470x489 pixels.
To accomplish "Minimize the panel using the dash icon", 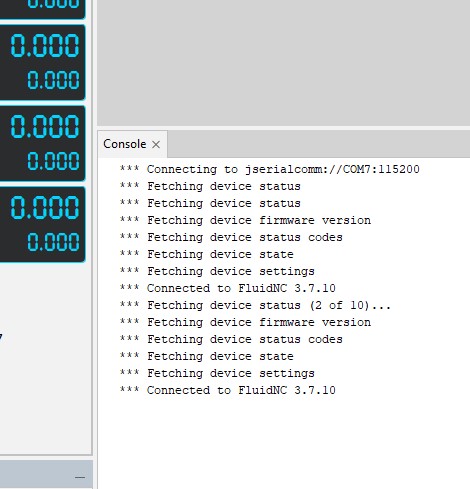I will tap(80, 478).
